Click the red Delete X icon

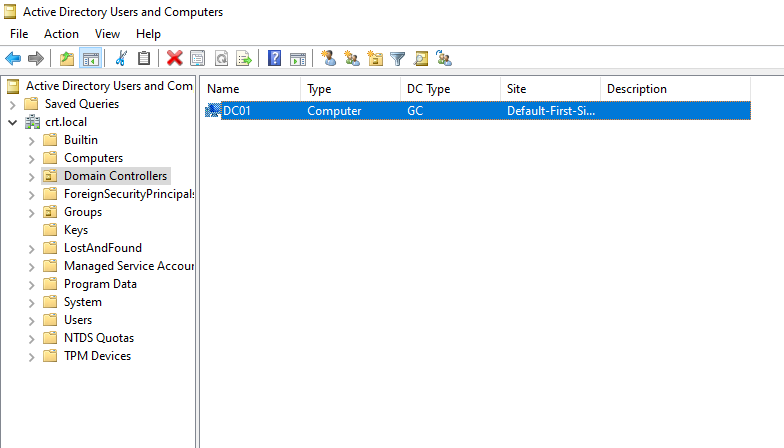point(174,58)
